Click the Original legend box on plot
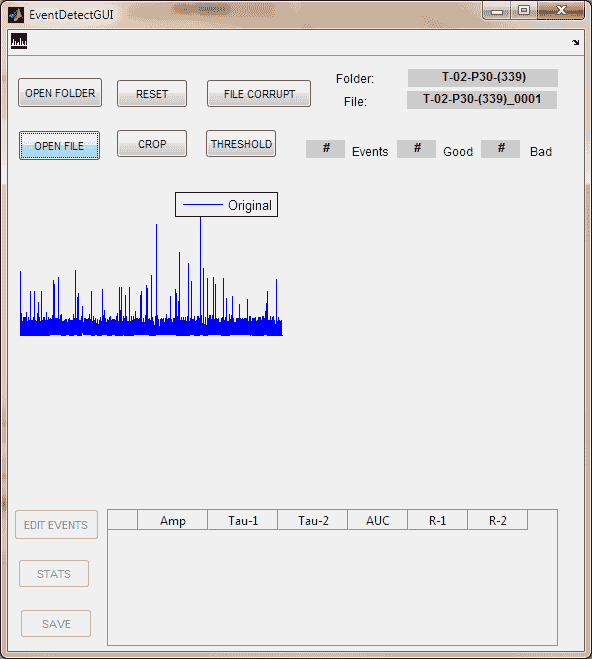This screenshot has width=592, height=659. 226,205
